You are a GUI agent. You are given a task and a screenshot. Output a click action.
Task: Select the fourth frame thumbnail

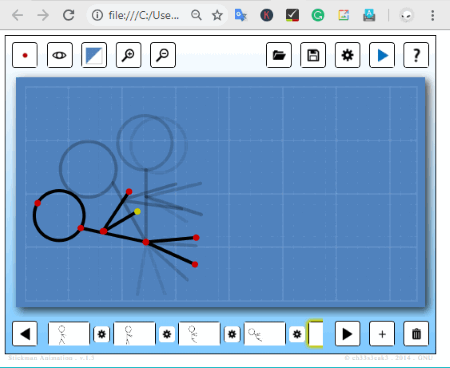(265, 334)
